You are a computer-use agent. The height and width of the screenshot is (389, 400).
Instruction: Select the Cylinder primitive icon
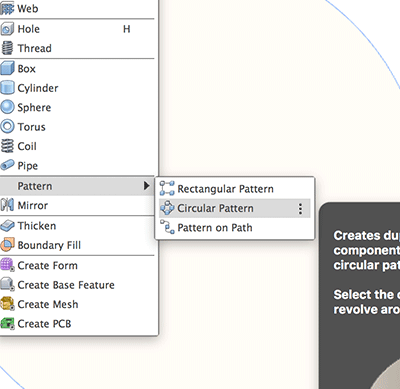coord(7,88)
